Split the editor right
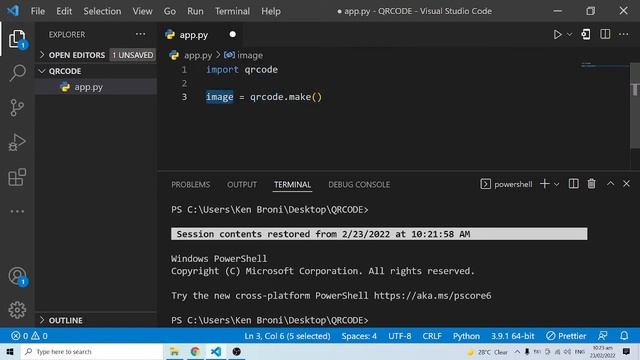The image size is (640, 360). 605,34
